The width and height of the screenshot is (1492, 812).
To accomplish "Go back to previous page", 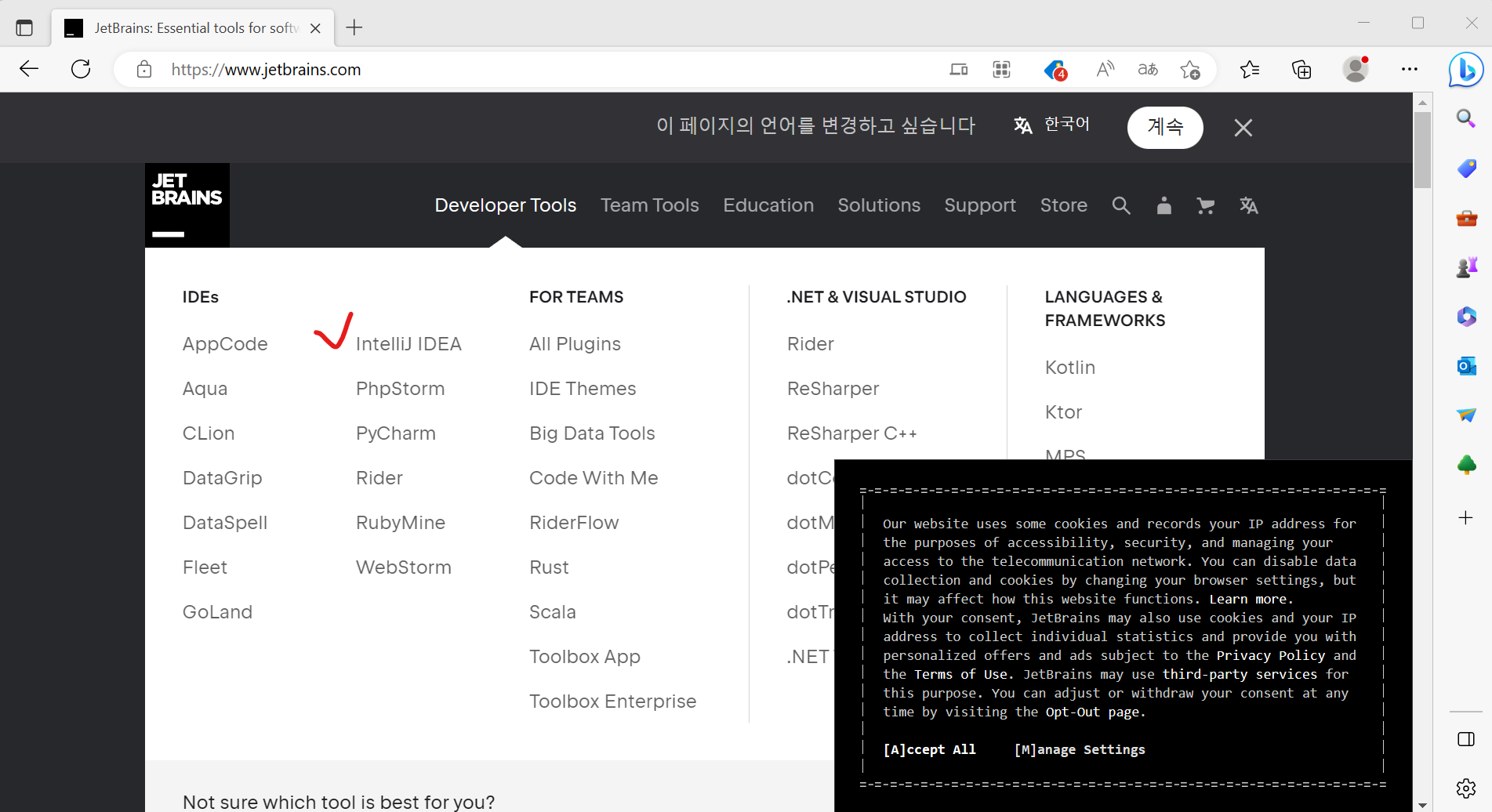I will point(29,69).
